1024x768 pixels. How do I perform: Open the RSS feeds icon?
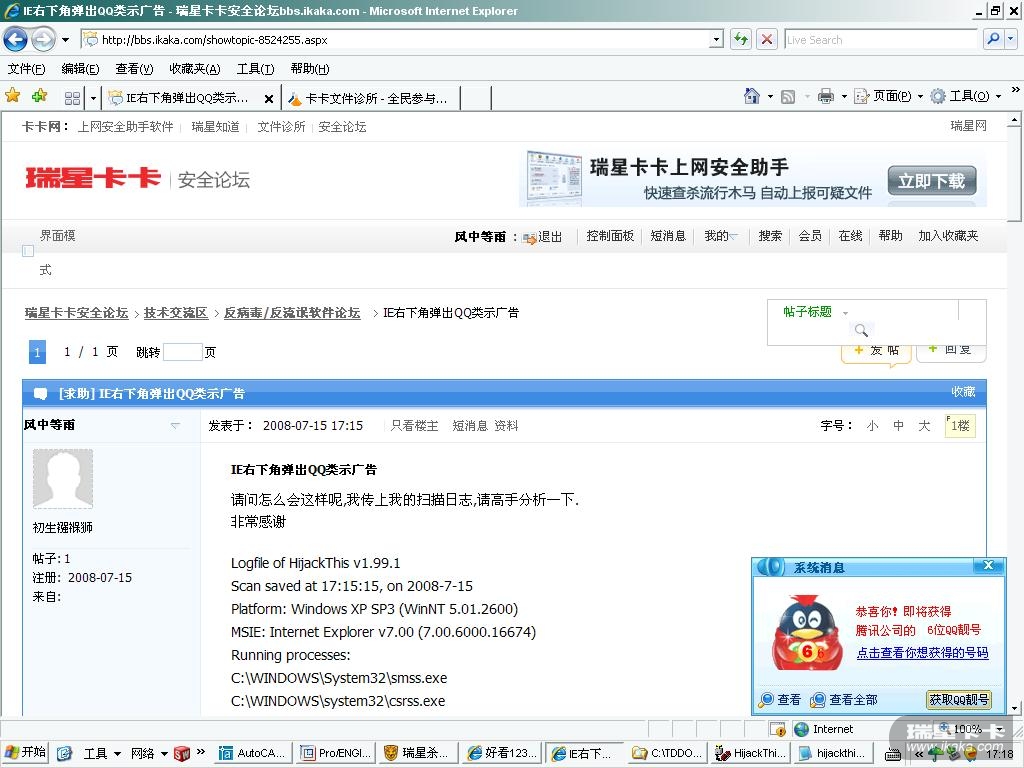(x=788, y=97)
